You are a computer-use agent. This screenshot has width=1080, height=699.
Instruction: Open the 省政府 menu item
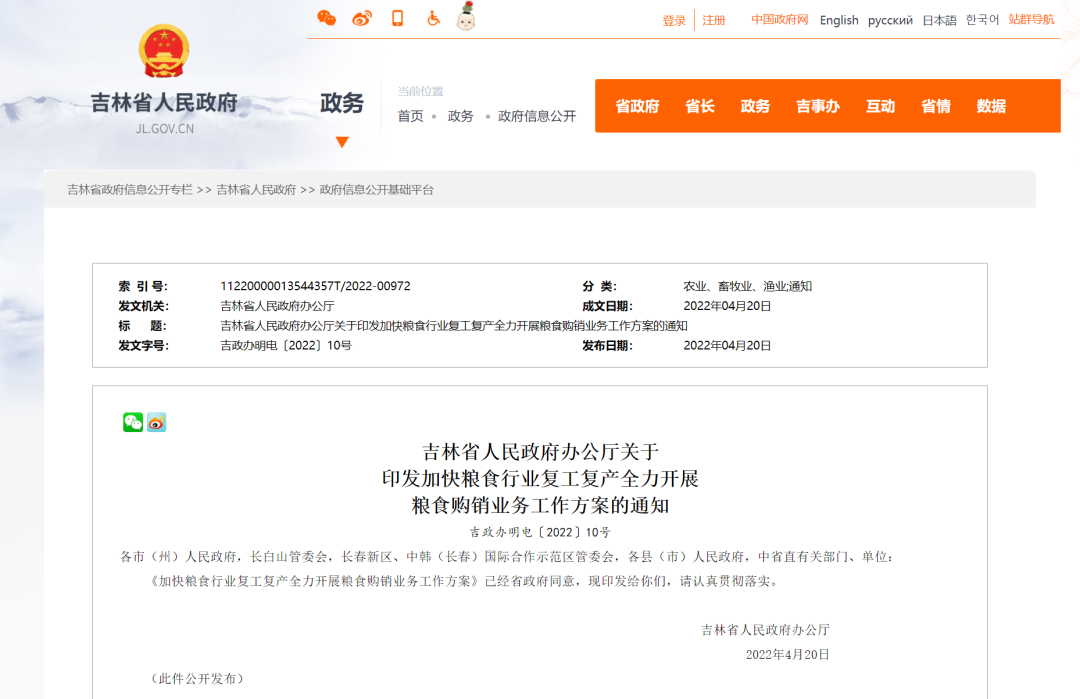(x=637, y=106)
